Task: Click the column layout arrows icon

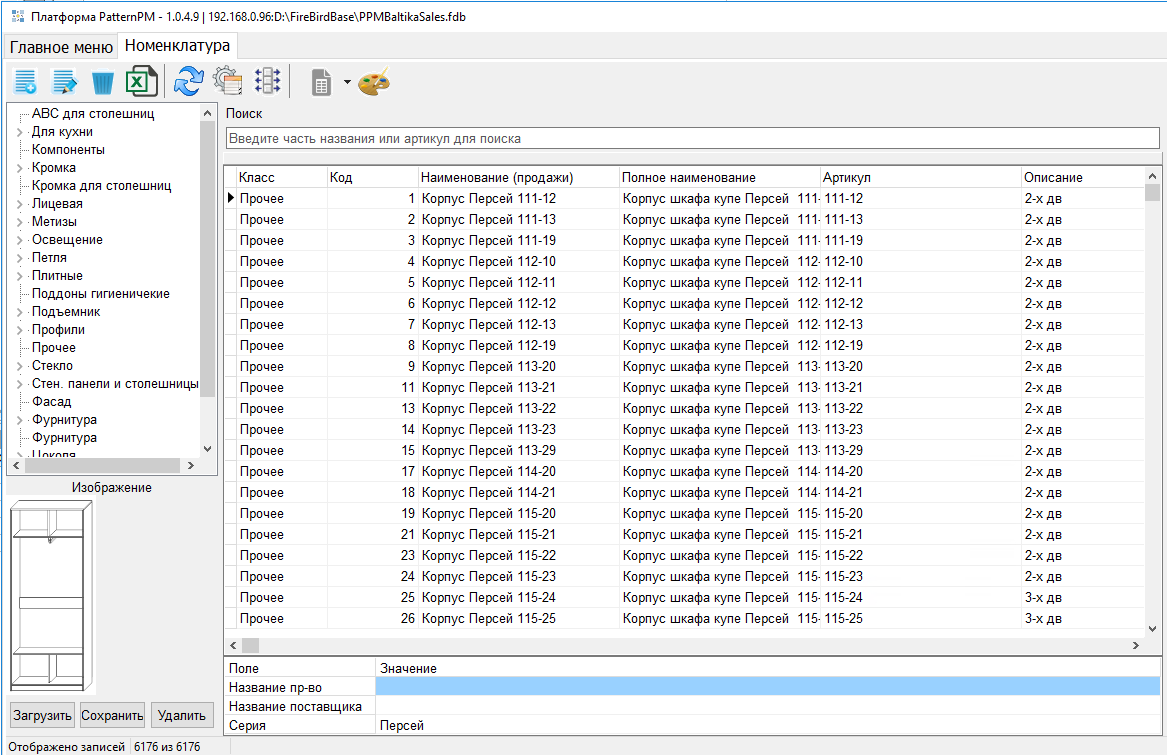Action: click(x=268, y=82)
